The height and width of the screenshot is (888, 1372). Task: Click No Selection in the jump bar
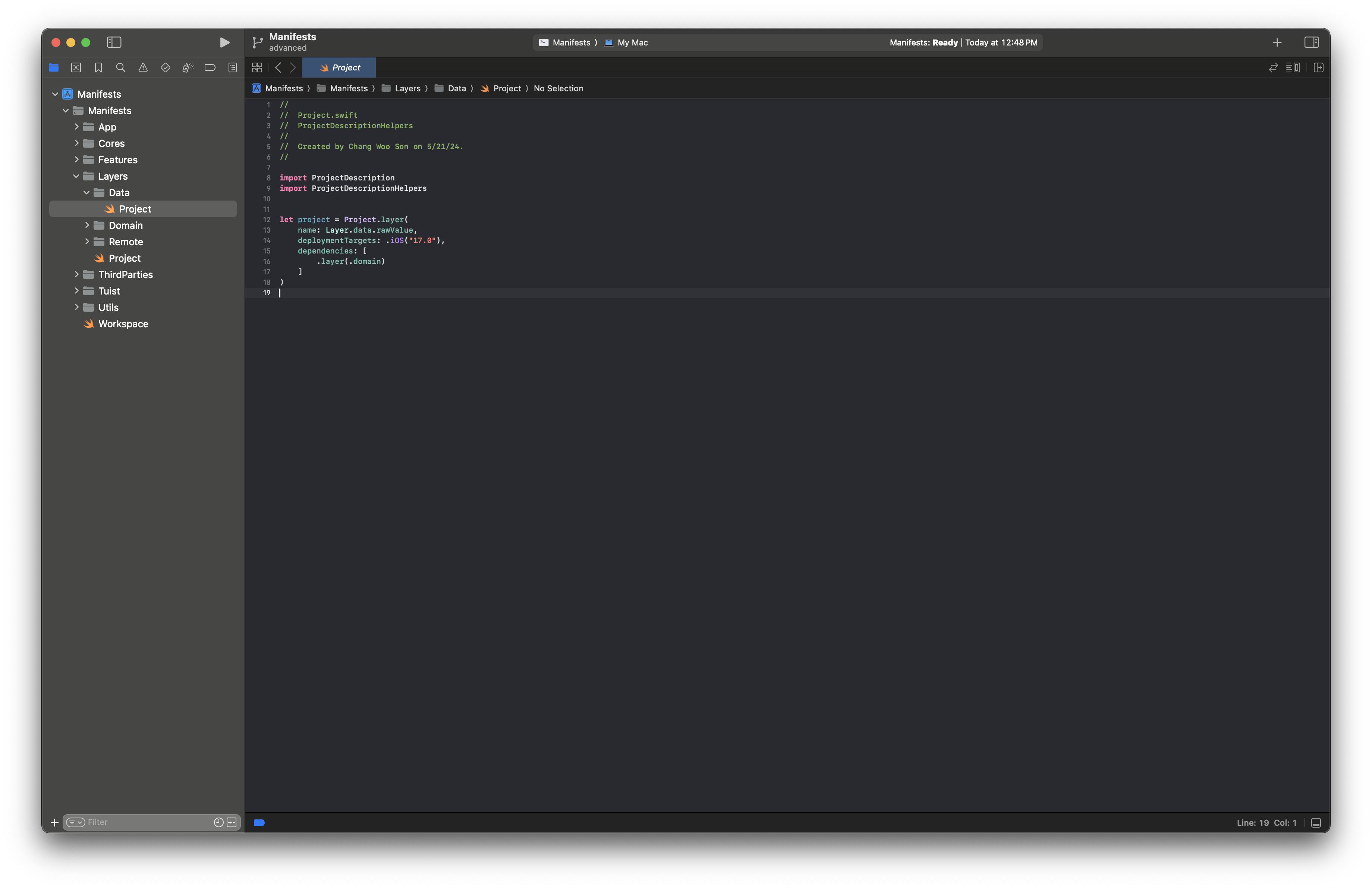pyautogui.click(x=558, y=88)
